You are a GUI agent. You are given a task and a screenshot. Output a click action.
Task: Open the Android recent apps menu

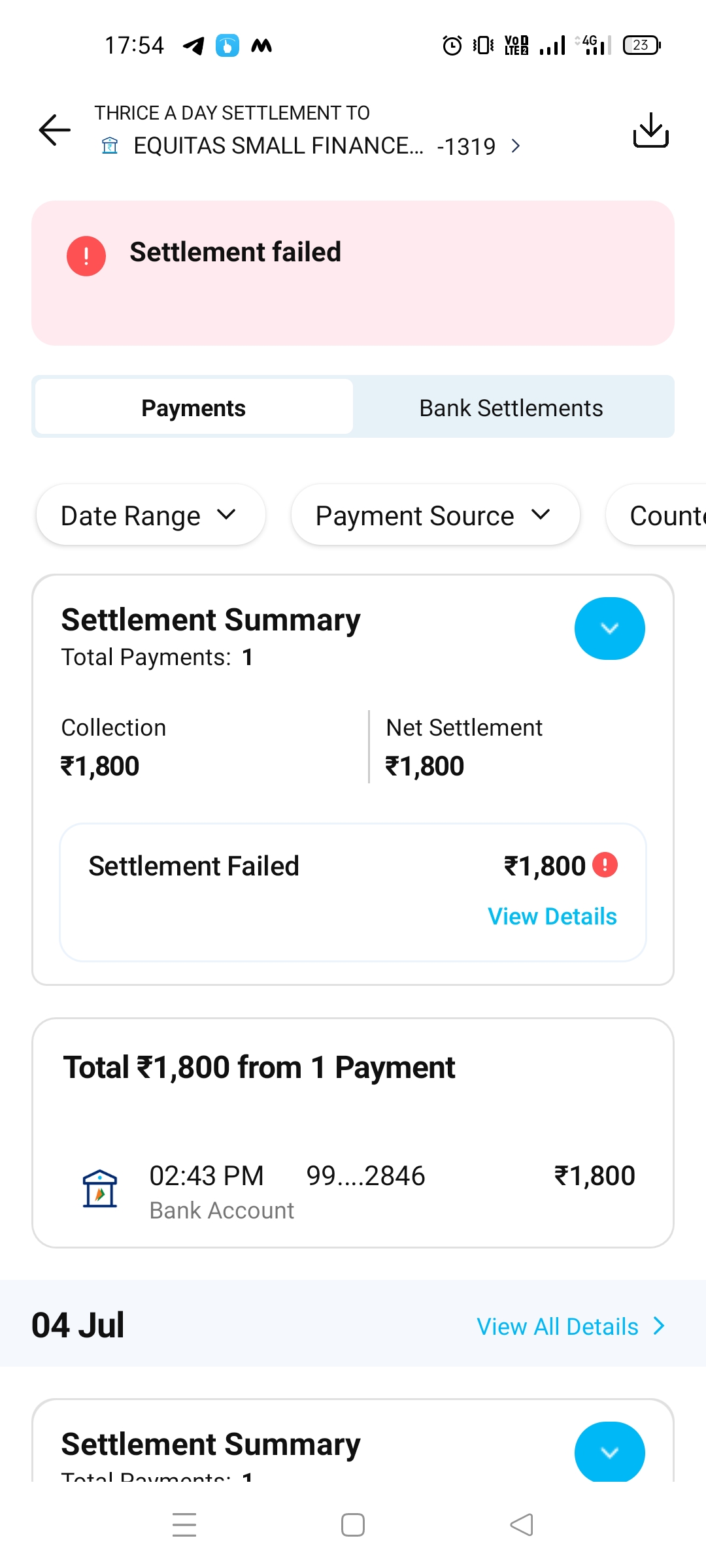pos(184,1525)
